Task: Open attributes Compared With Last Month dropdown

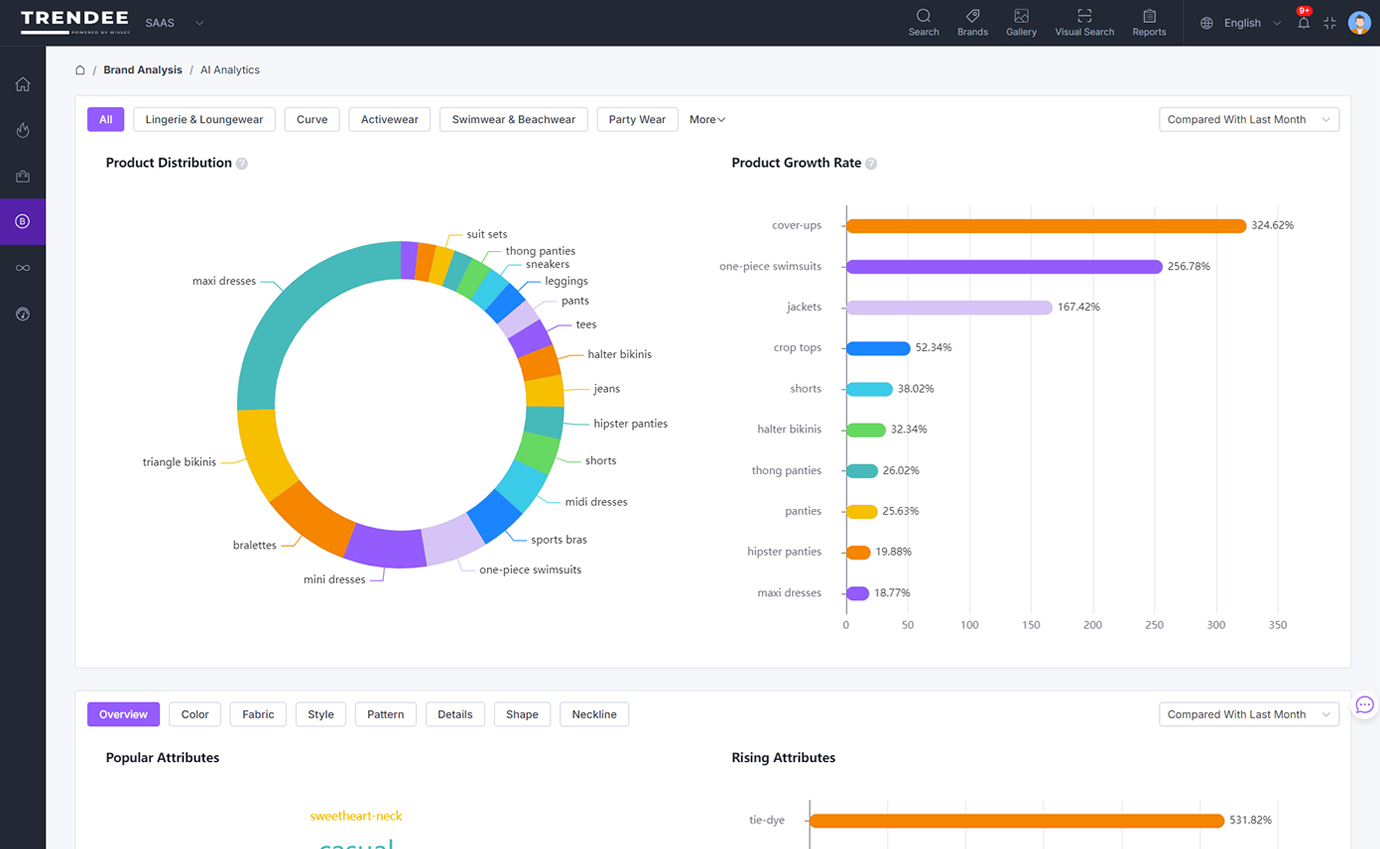Action: (1249, 715)
